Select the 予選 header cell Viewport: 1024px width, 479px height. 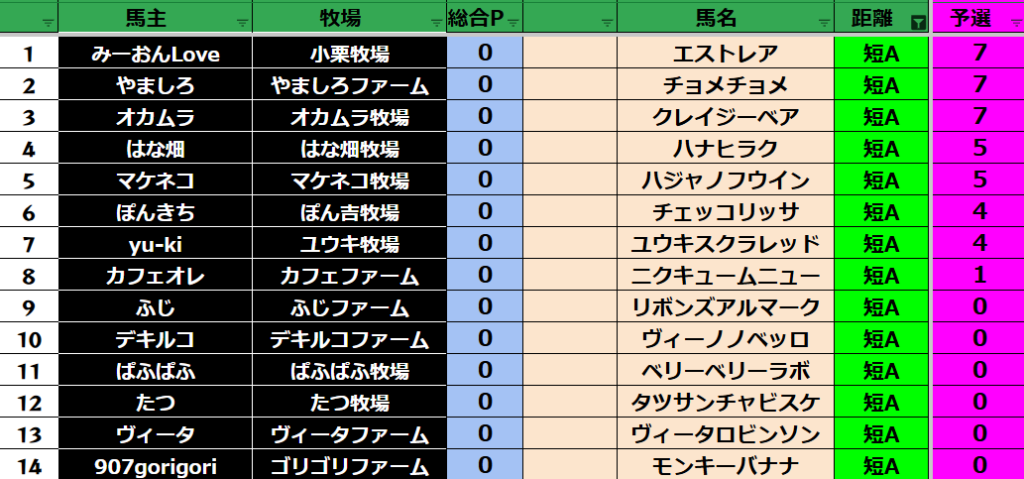[970, 18]
